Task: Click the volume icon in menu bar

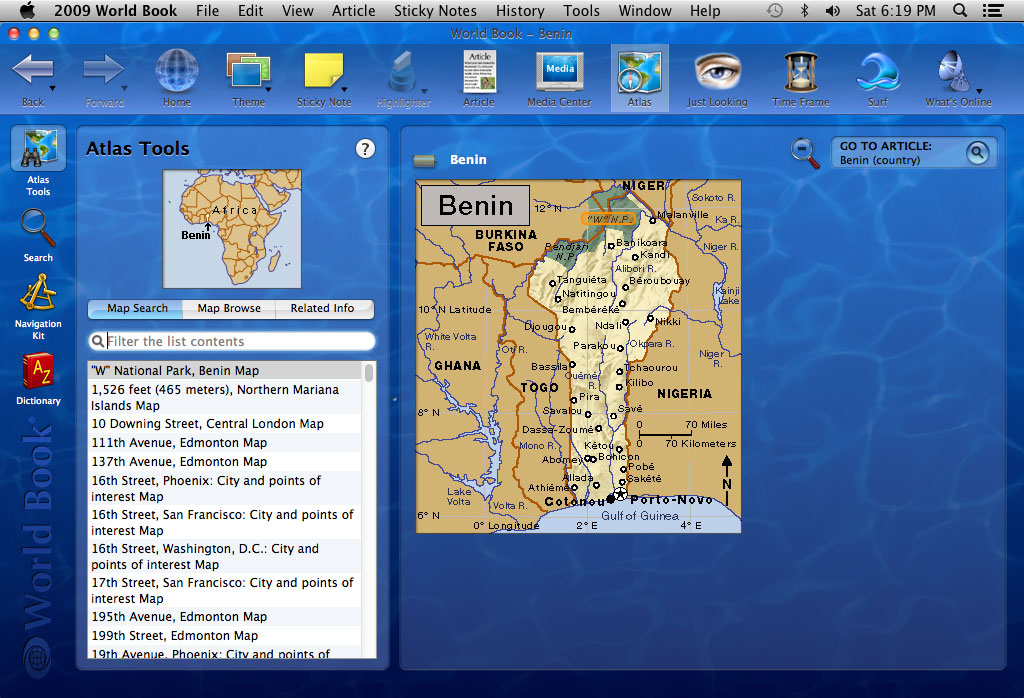Action: click(x=833, y=10)
